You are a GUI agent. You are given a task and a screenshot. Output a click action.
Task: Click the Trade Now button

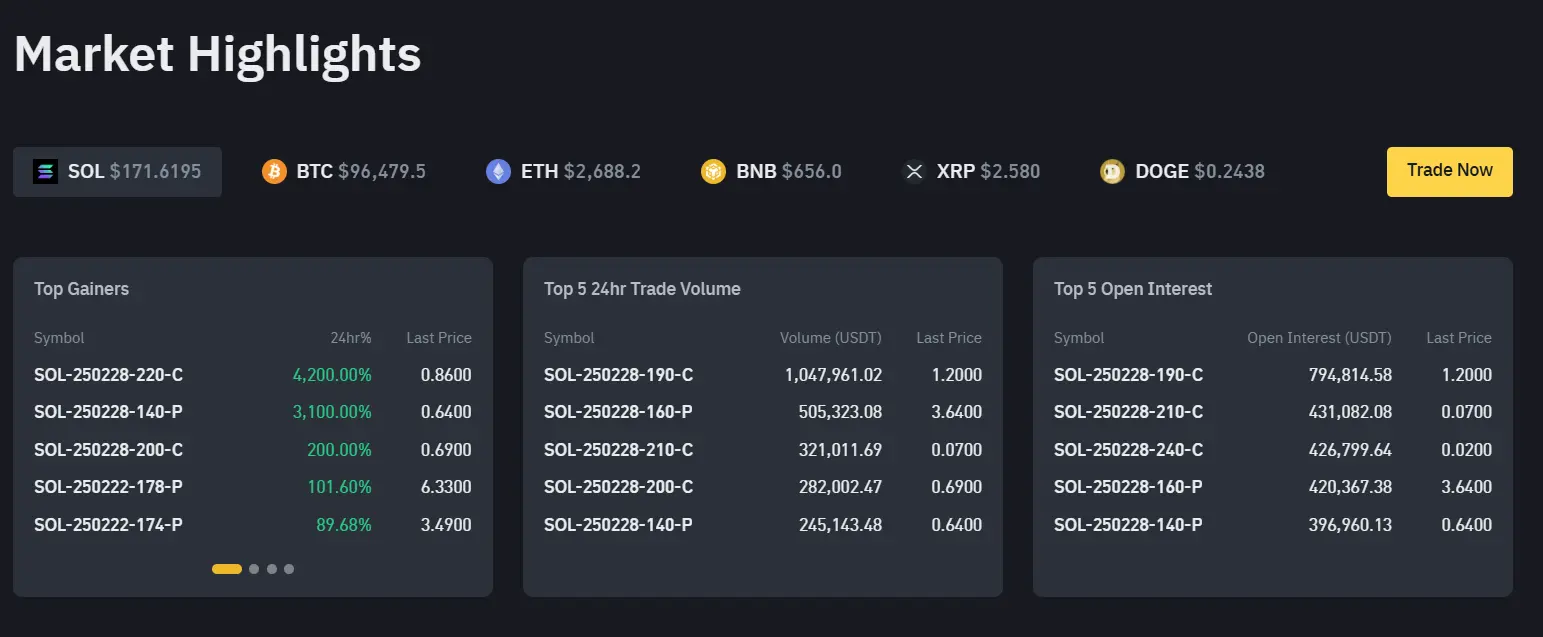(x=1450, y=172)
